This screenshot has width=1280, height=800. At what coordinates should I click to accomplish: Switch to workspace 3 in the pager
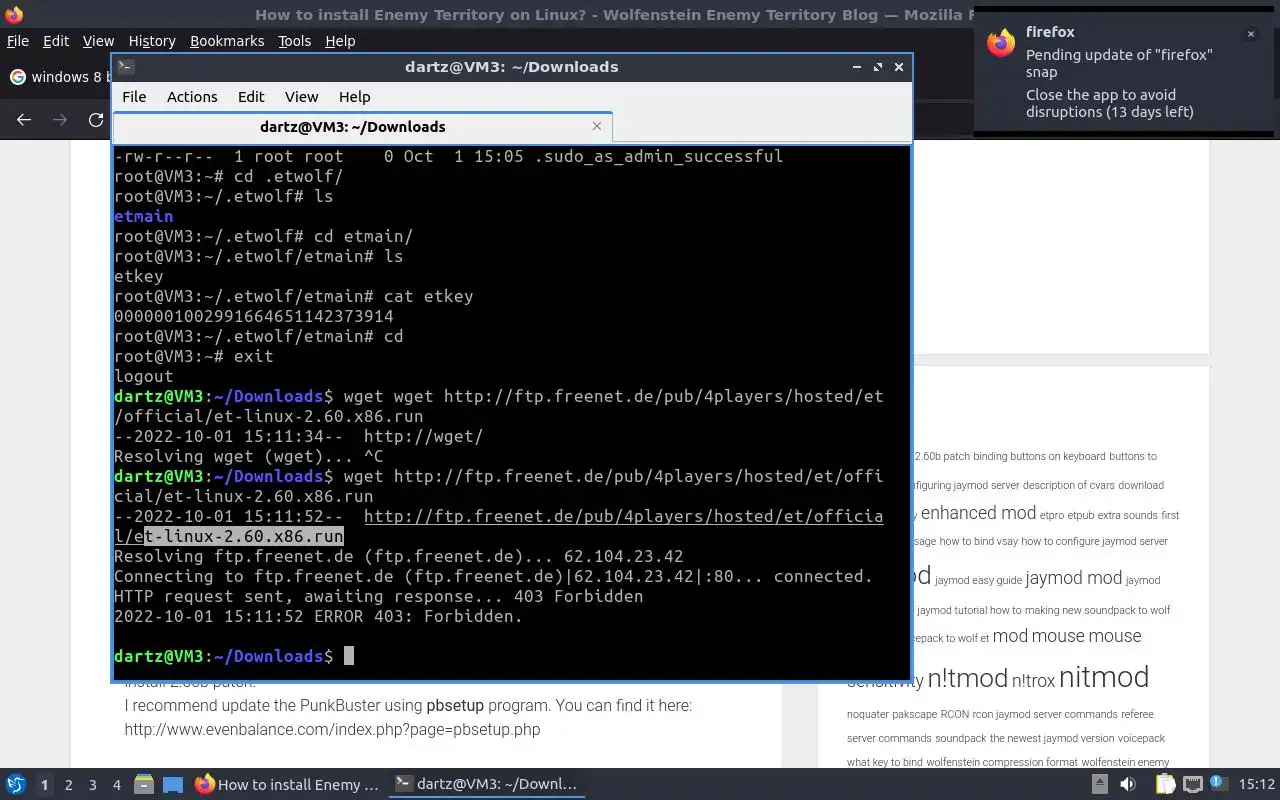tap(92, 785)
